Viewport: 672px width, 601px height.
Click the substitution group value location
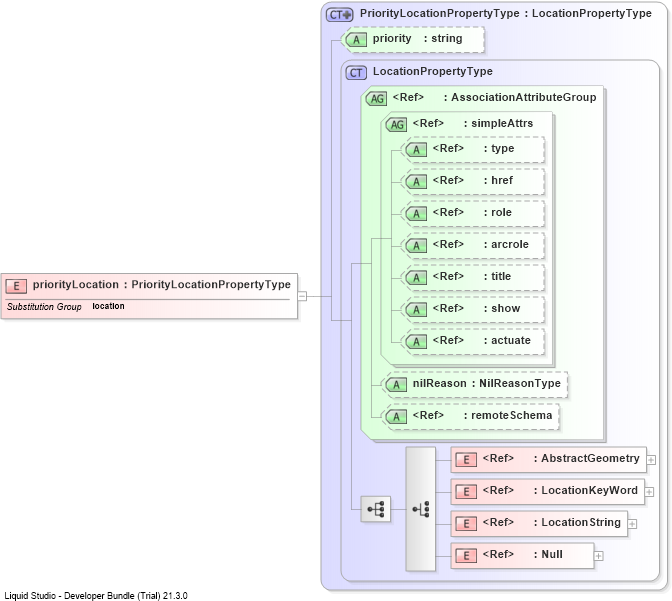tap(108, 306)
